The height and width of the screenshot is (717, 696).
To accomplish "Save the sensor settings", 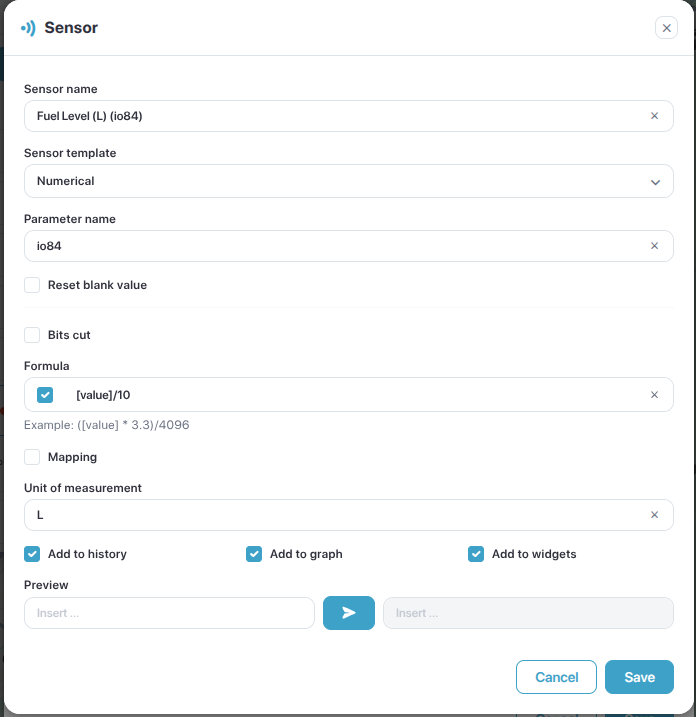I will coord(639,677).
